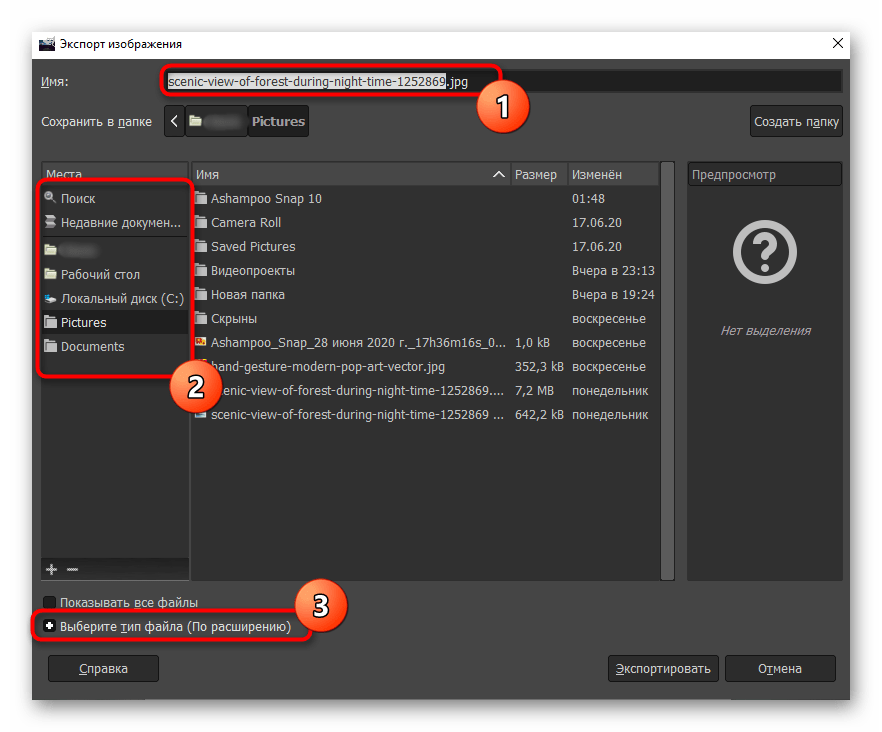Click the Новая папка folder icon
882x732 pixels.
click(201, 294)
